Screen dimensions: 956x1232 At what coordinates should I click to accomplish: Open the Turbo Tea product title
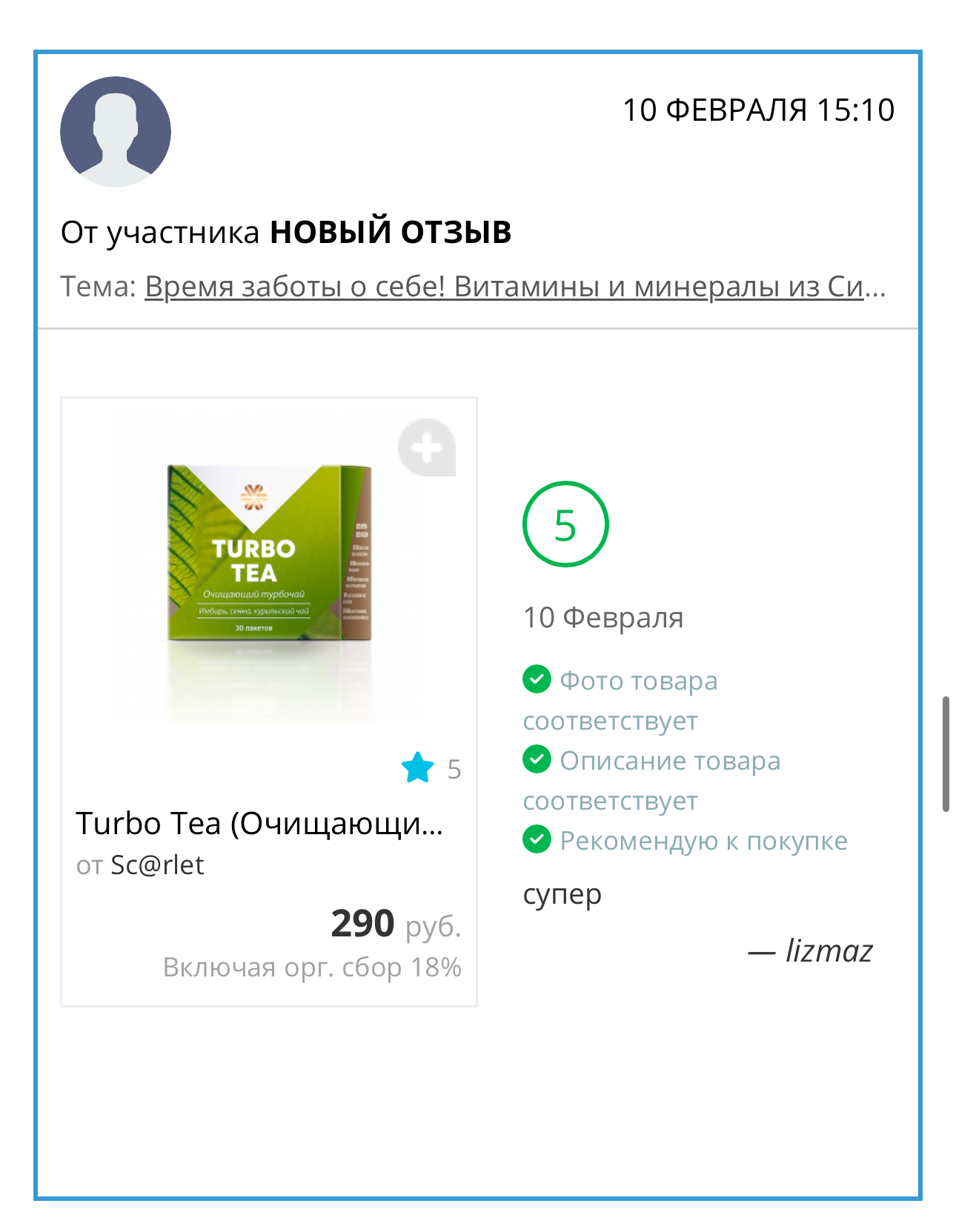259,824
